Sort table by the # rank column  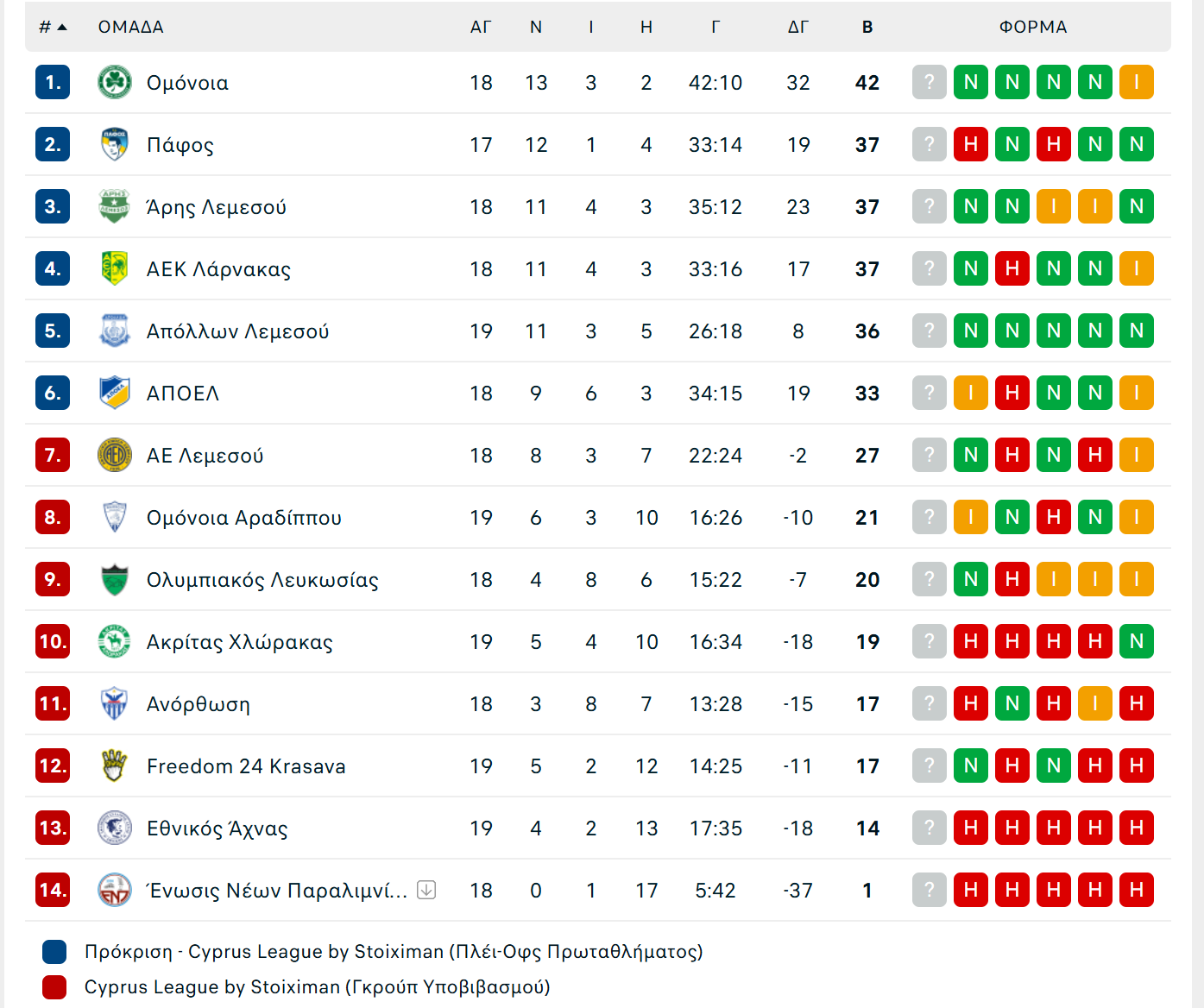point(53,27)
